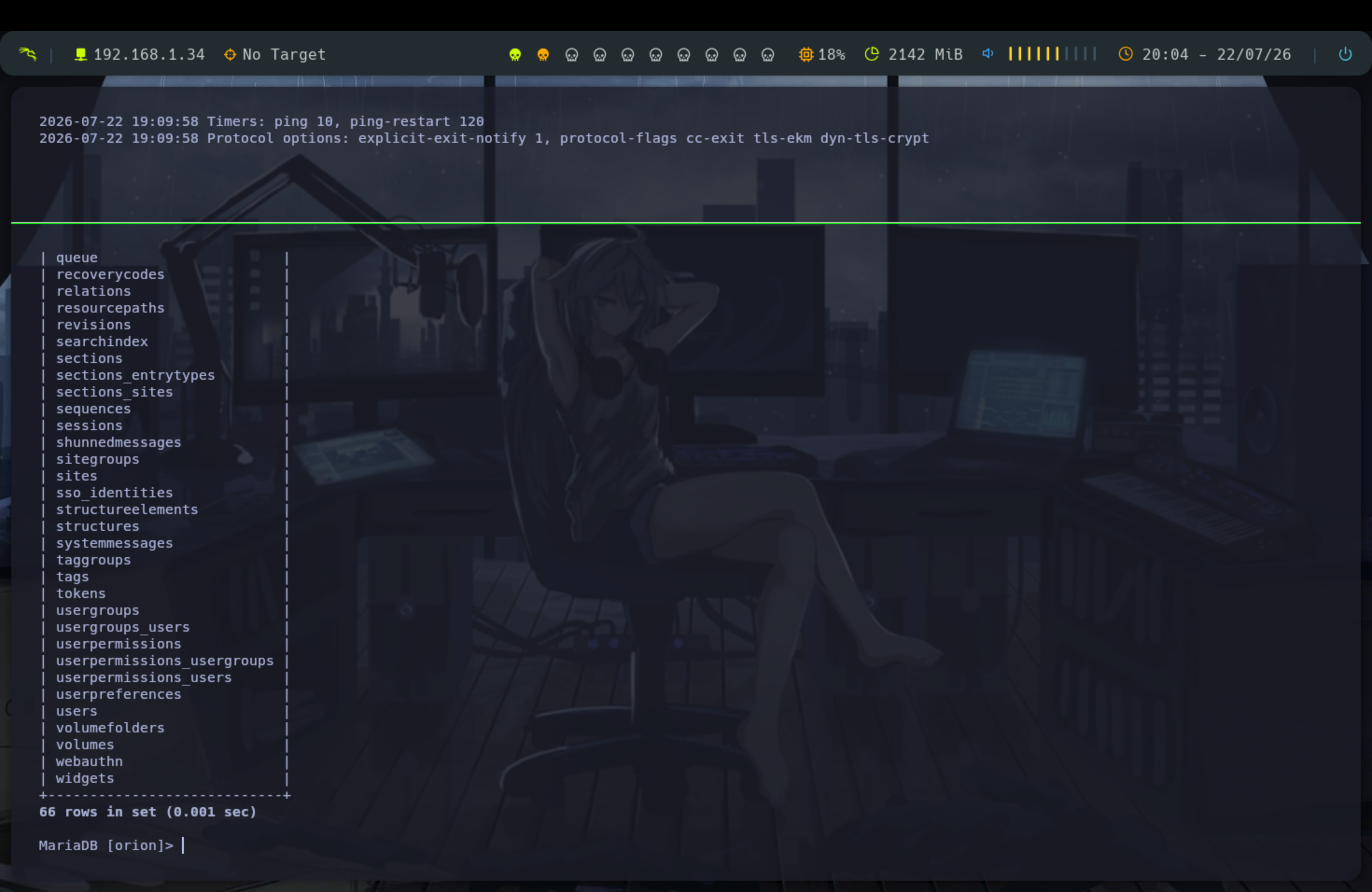Select the ninth skull workspace icon
The height and width of the screenshot is (892, 1372).
tap(740, 55)
